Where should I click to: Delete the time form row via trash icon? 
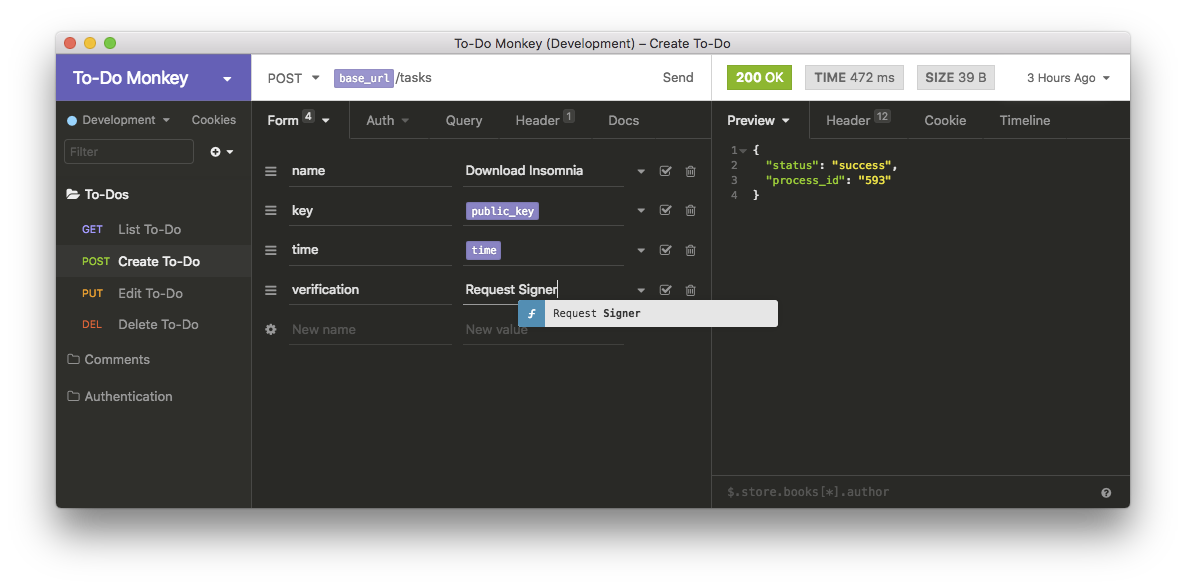(691, 250)
